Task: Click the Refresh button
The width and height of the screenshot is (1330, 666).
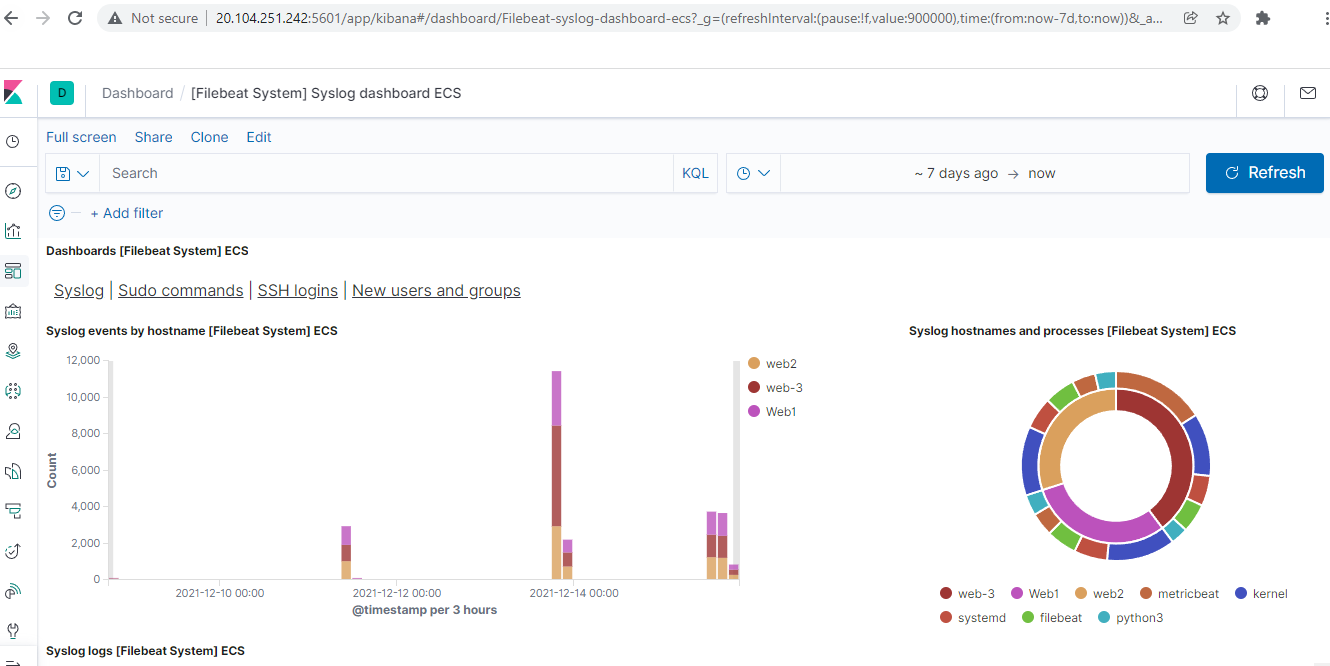Action: pyautogui.click(x=1264, y=172)
